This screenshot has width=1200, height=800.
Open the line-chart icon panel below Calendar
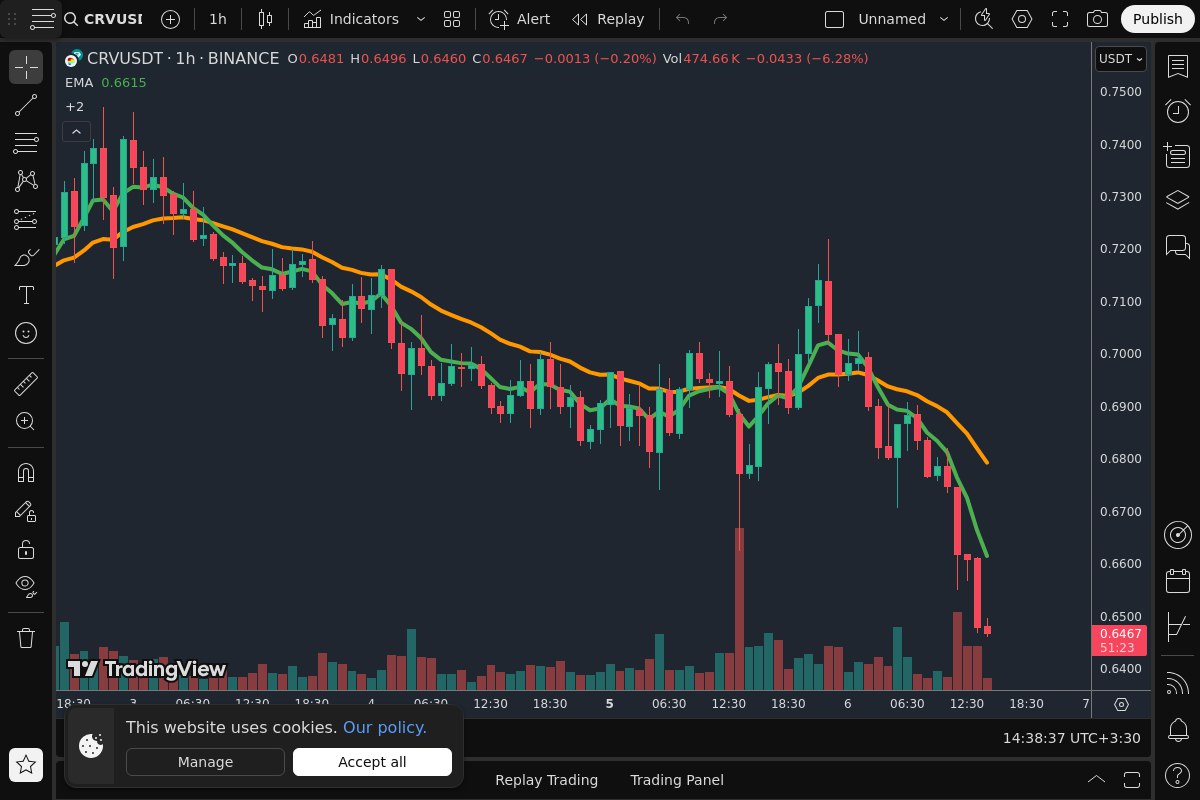[1178, 627]
